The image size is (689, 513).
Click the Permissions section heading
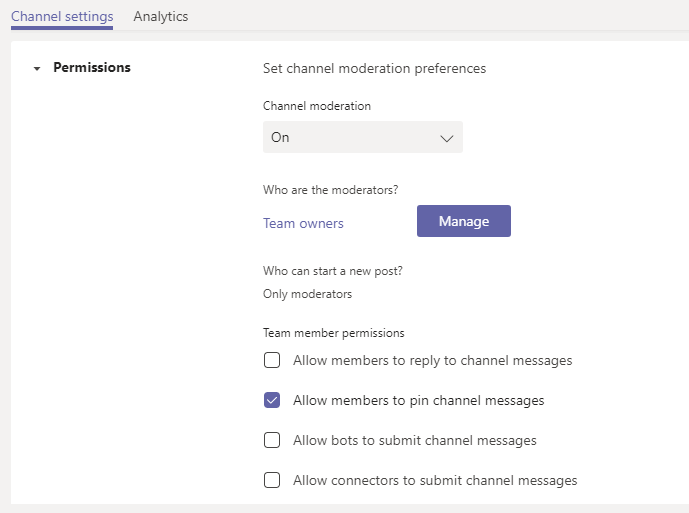click(x=92, y=68)
